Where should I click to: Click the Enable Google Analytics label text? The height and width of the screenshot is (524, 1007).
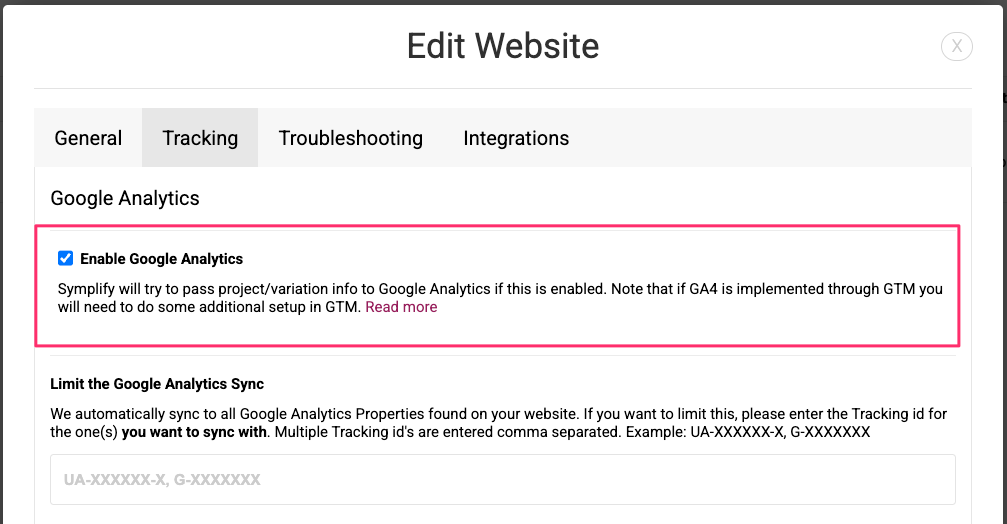(x=161, y=259)
